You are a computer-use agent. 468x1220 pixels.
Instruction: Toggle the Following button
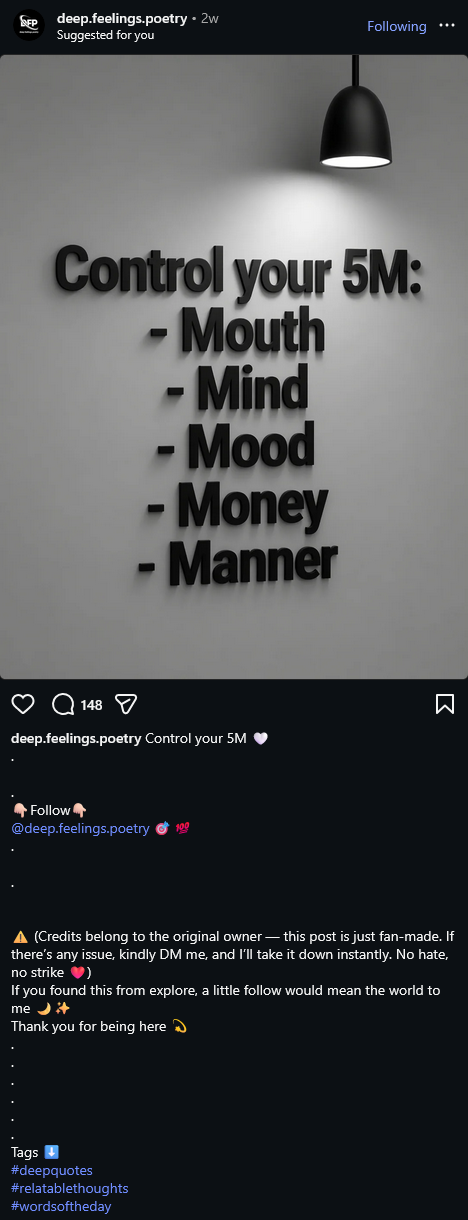[397, 26]
